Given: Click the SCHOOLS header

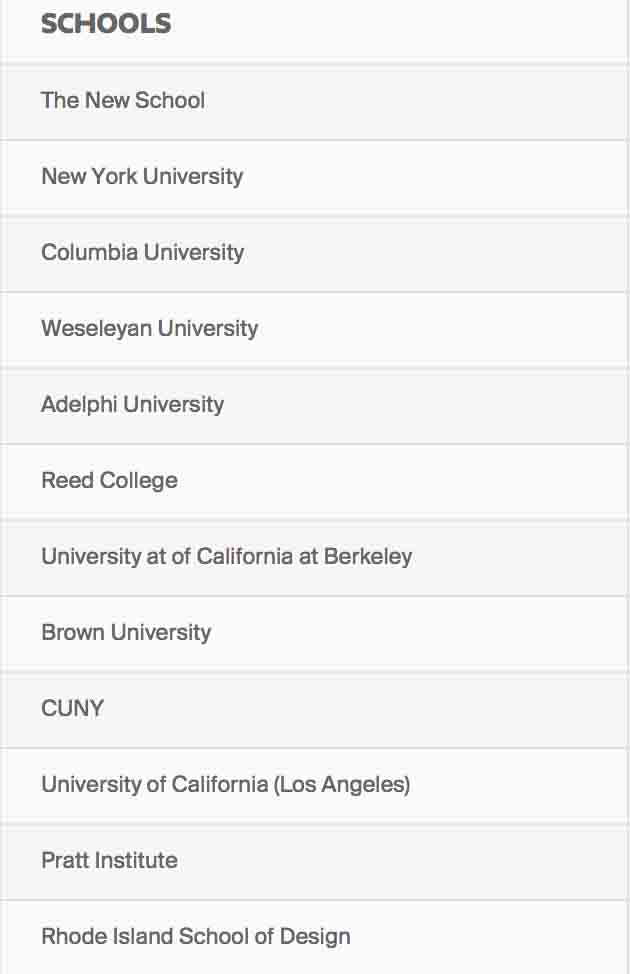Looking at the screenshot, I should coord(106,24).
